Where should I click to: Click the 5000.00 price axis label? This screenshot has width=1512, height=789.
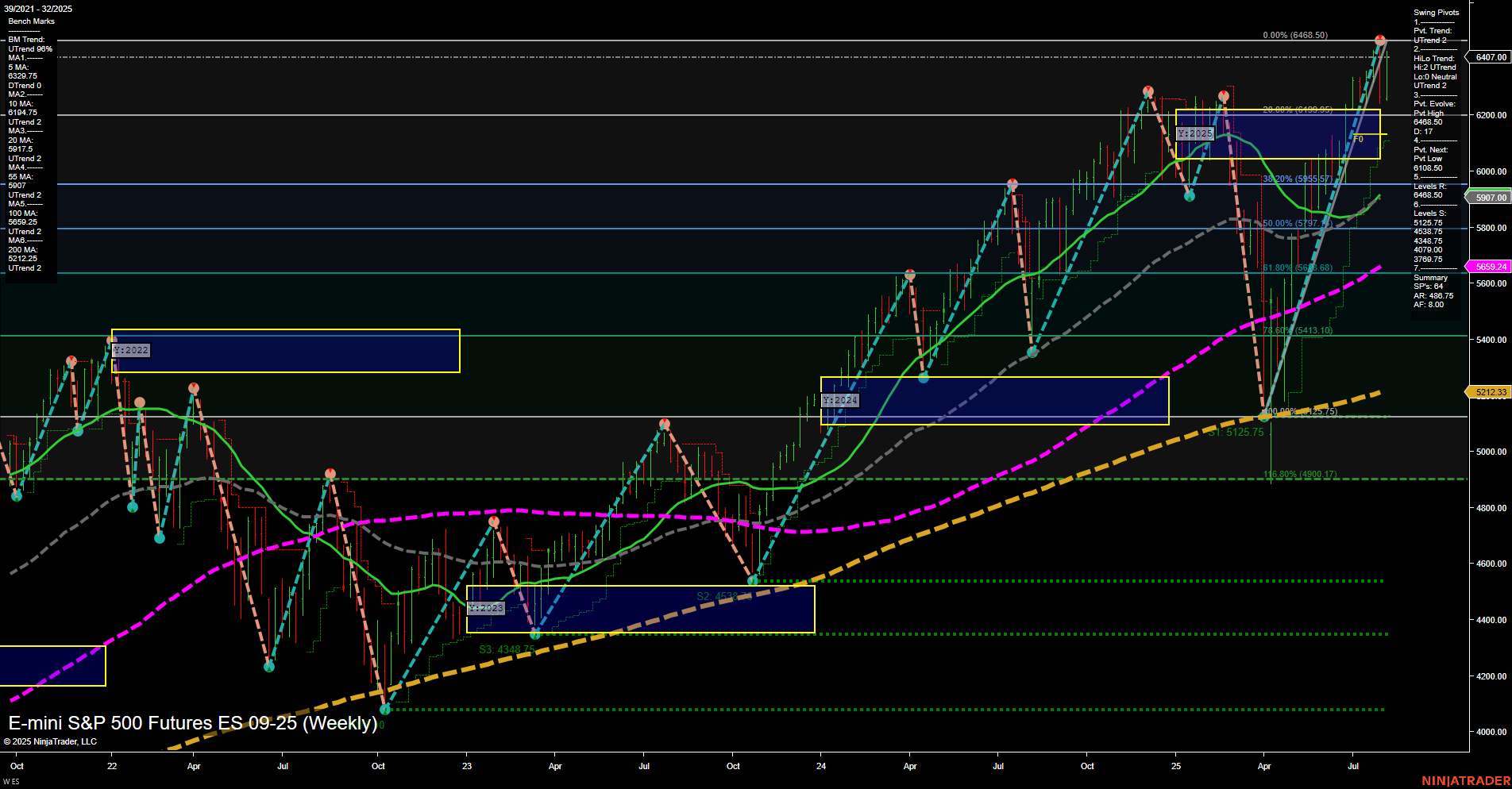click(x=1491, y=452)
